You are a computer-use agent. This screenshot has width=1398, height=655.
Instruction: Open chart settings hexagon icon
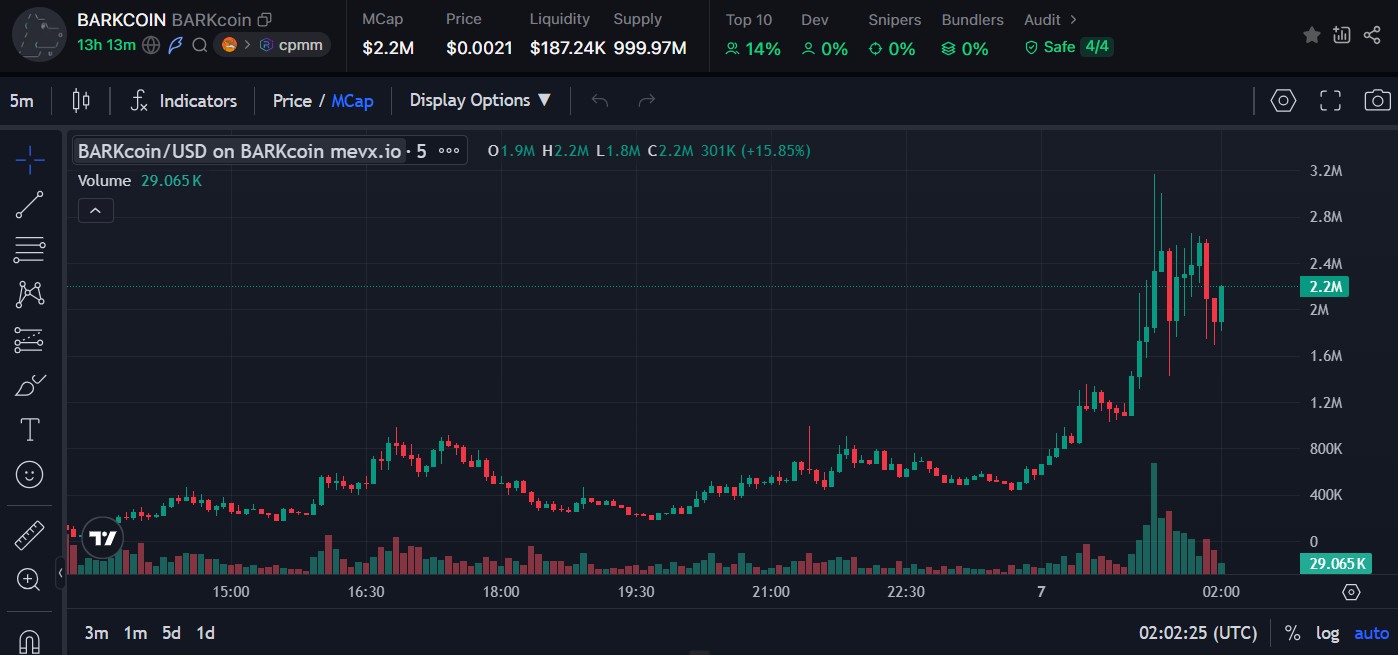coord(1283,100)
